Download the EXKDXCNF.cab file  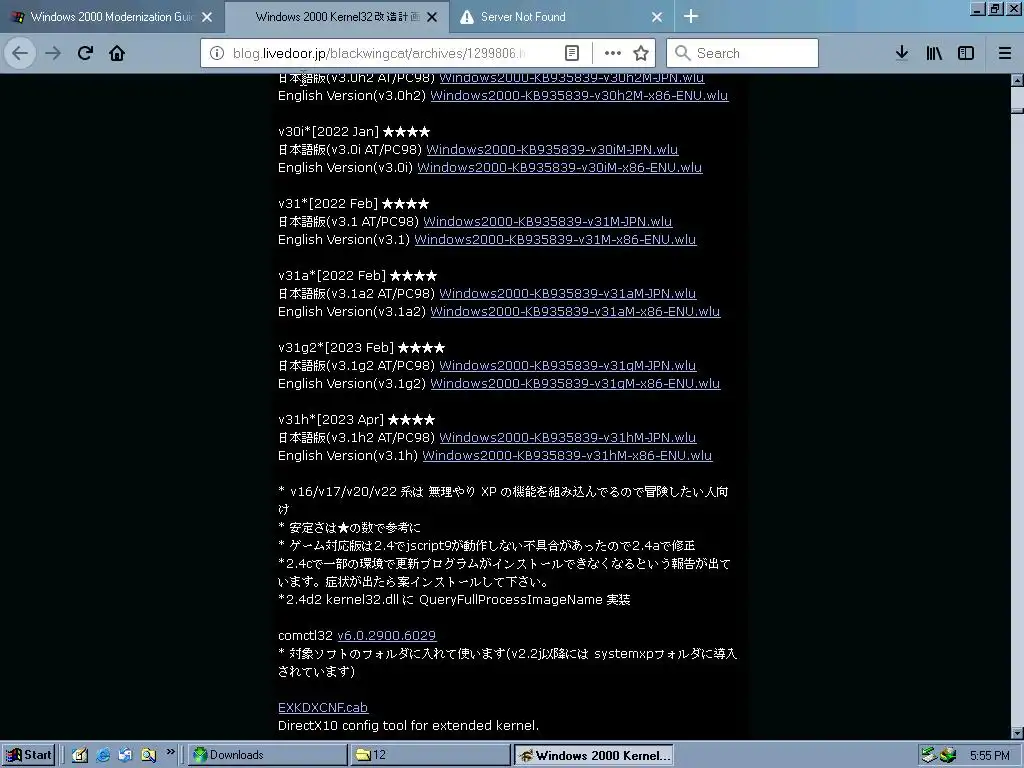pos(323,707)
